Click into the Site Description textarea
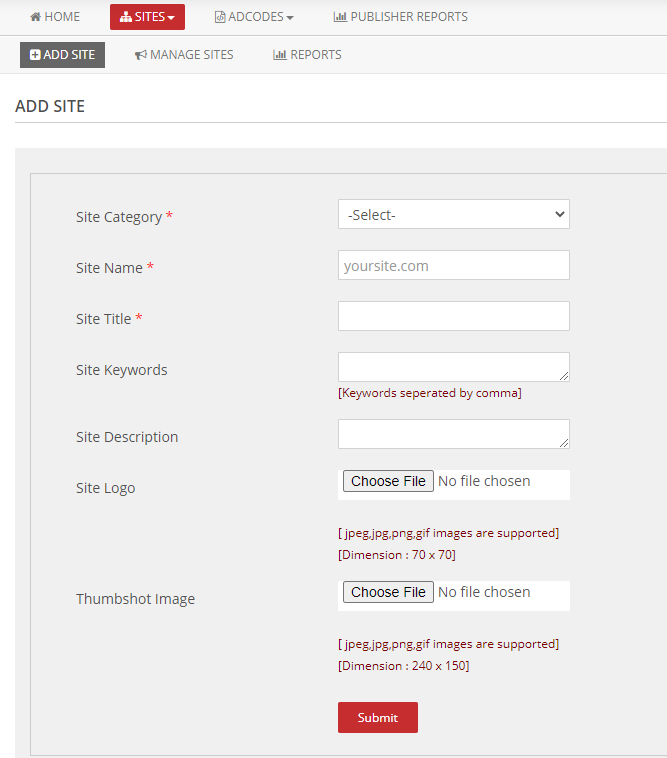Screen dimensions: 667x758 [454, 434]
